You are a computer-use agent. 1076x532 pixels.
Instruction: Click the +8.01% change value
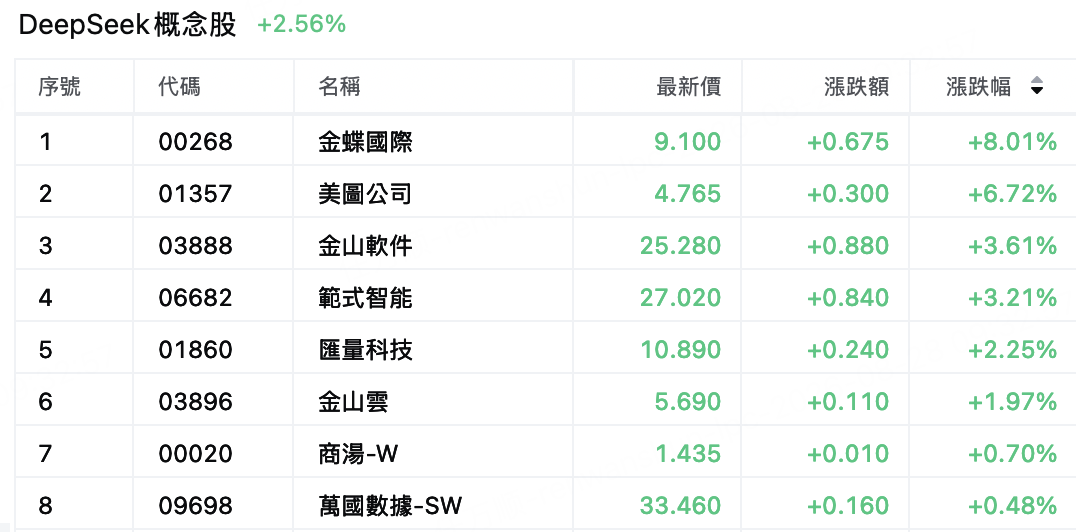[1012, 142]
